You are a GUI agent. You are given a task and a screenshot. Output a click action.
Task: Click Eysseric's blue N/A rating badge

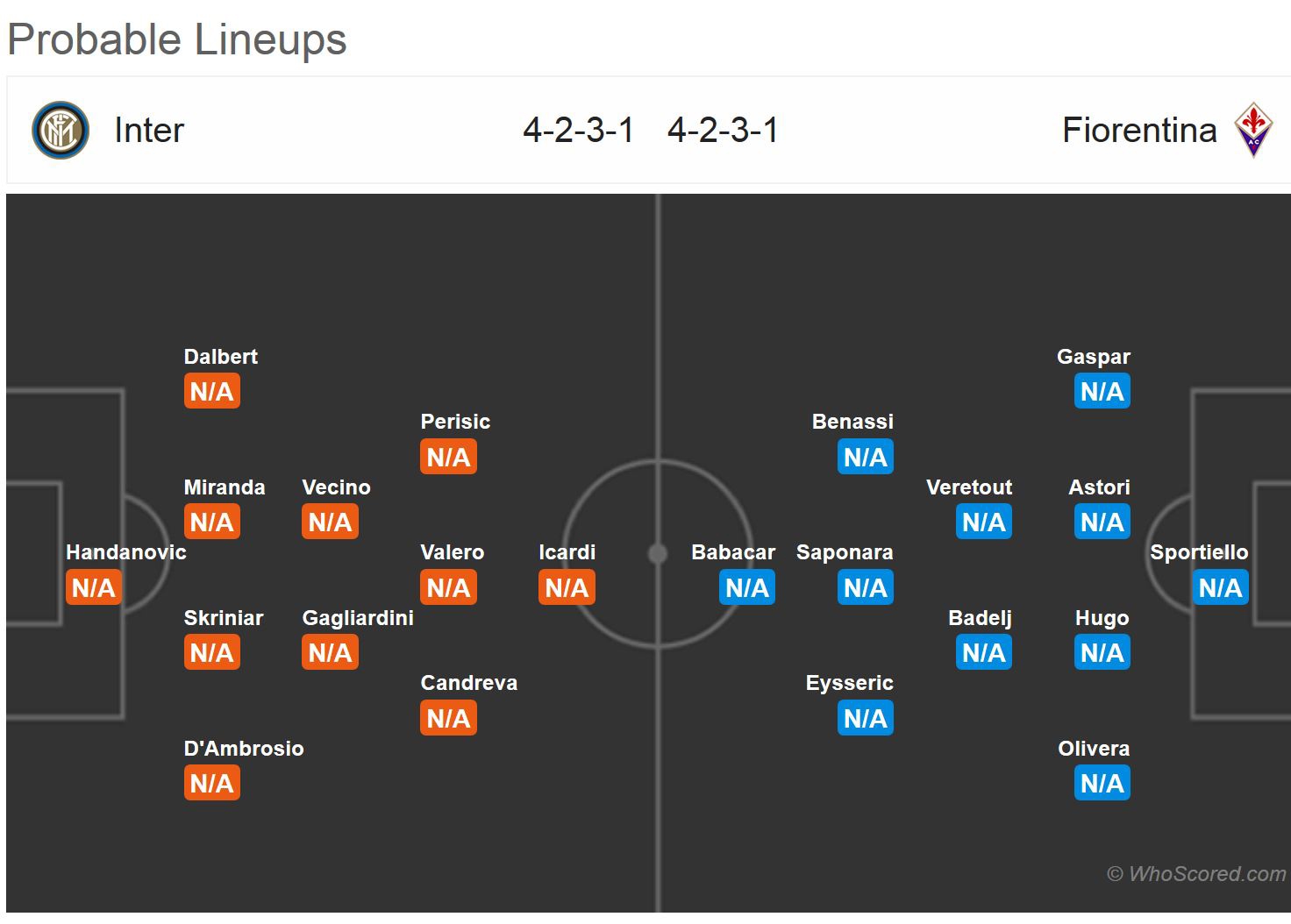point(866,718)
